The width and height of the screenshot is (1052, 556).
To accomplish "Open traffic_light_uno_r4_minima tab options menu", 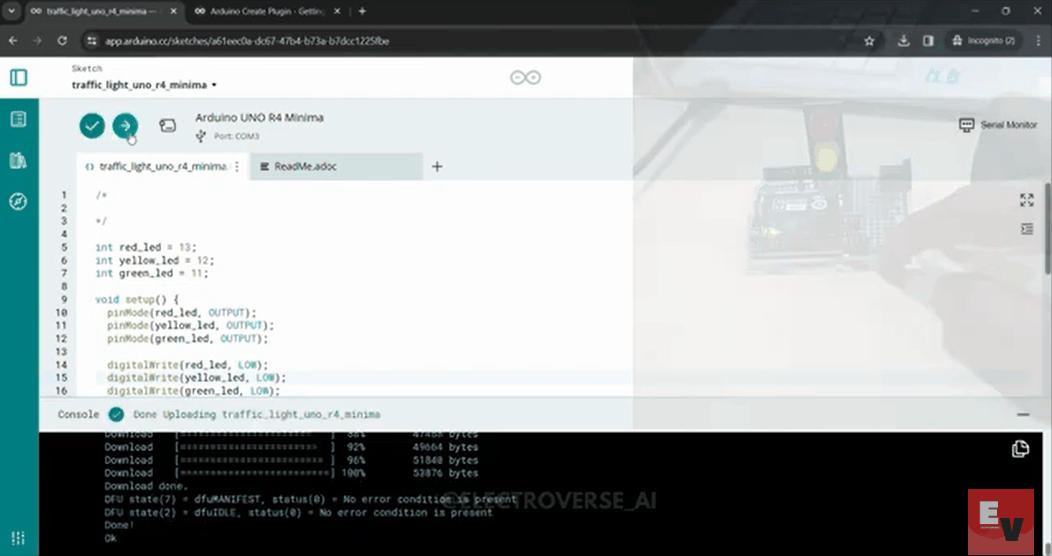I will [x=237, y=166].
